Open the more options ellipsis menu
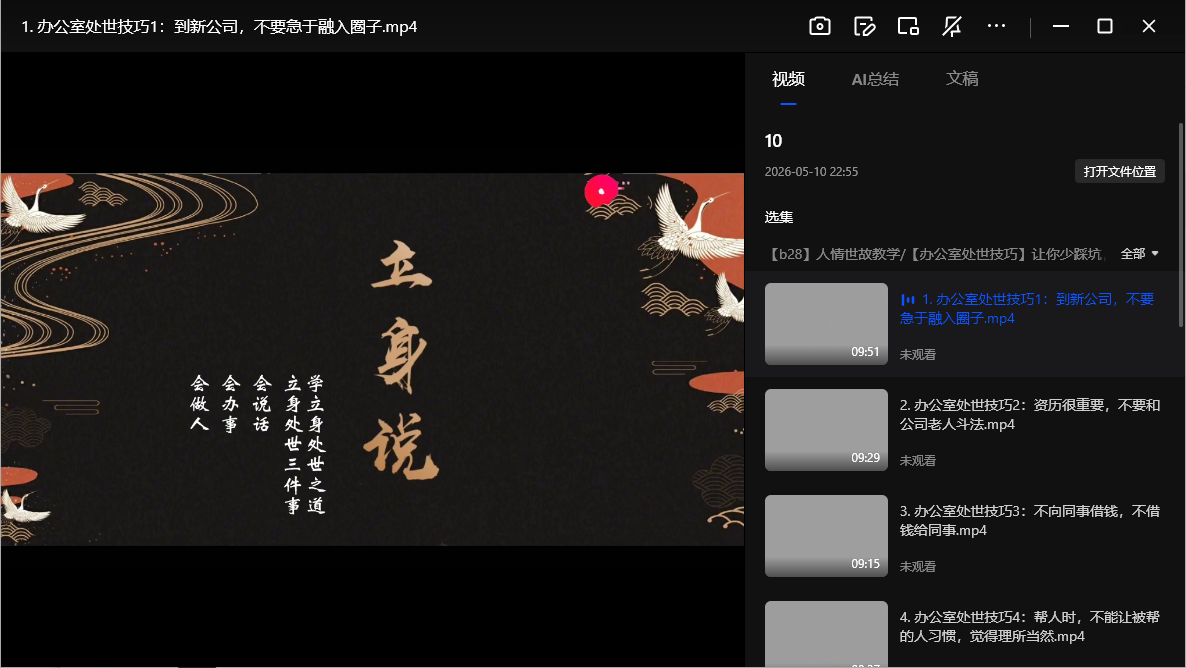 point(996,26)
